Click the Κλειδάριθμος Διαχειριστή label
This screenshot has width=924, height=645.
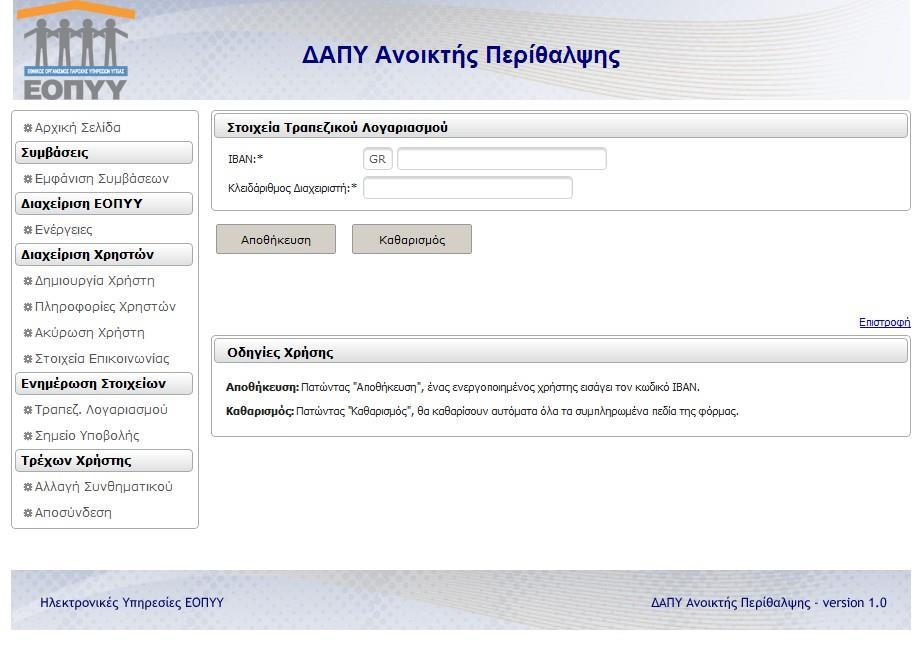292,188
